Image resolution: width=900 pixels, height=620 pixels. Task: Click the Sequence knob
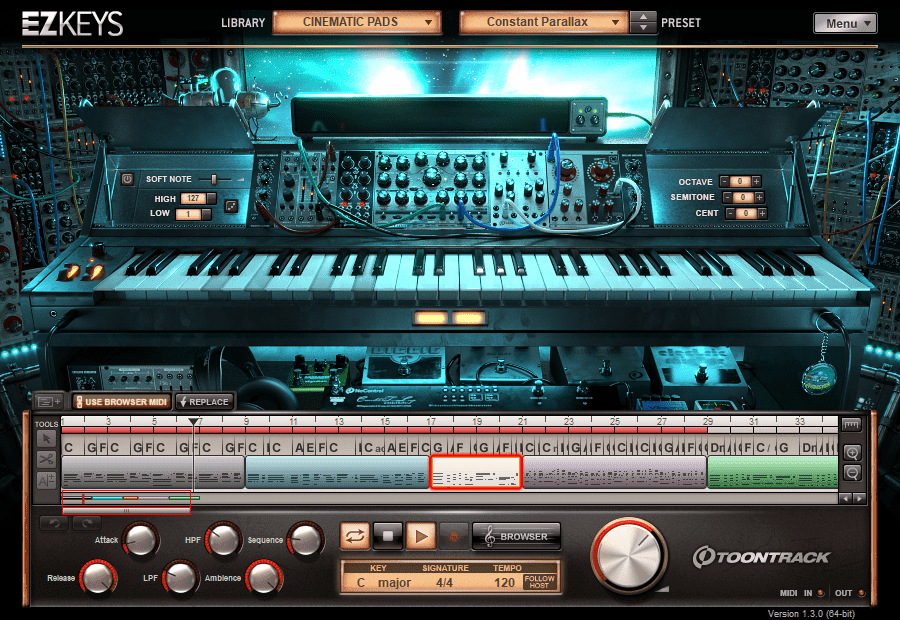(305, 539)
